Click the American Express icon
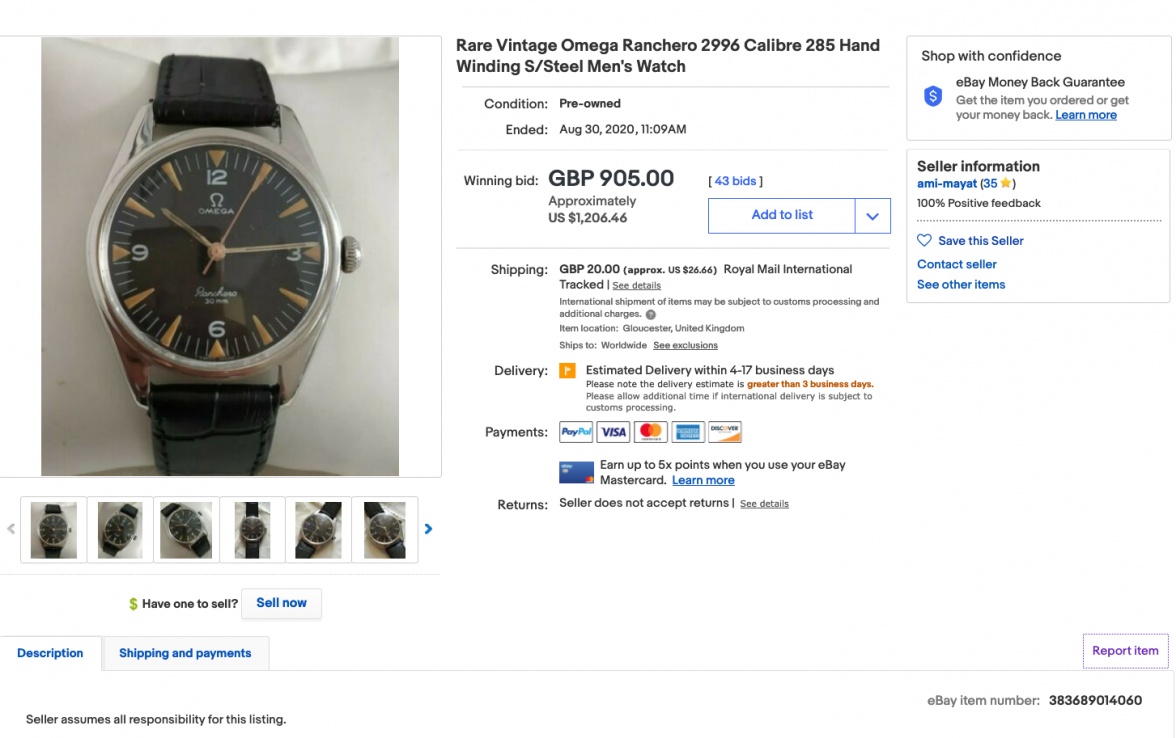 click(688, 432)
